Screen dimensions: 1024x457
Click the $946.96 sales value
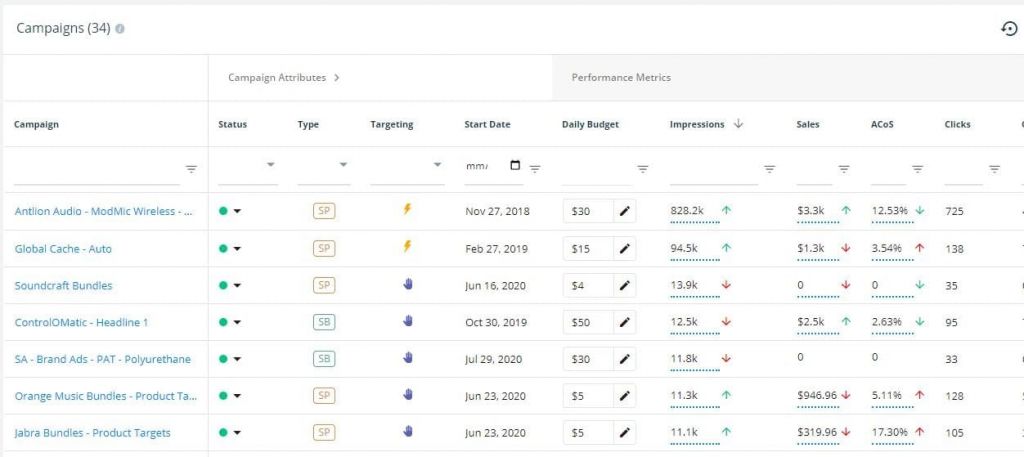tap(818, 396)
